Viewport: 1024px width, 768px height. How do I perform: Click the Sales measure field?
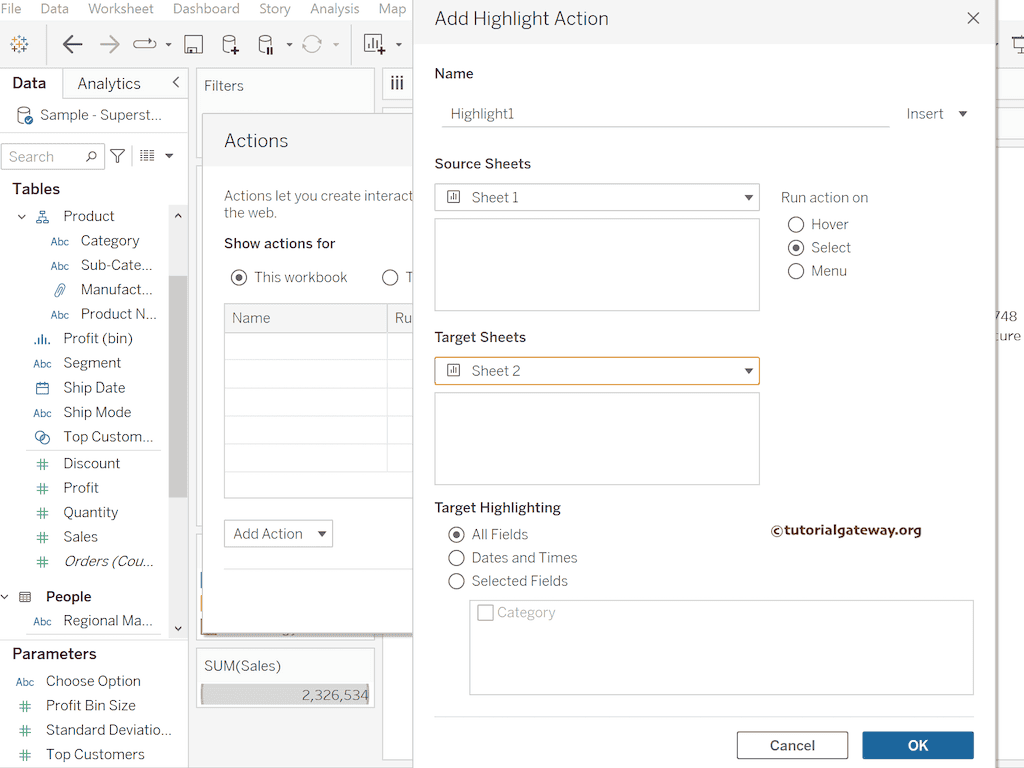(80, 537)
